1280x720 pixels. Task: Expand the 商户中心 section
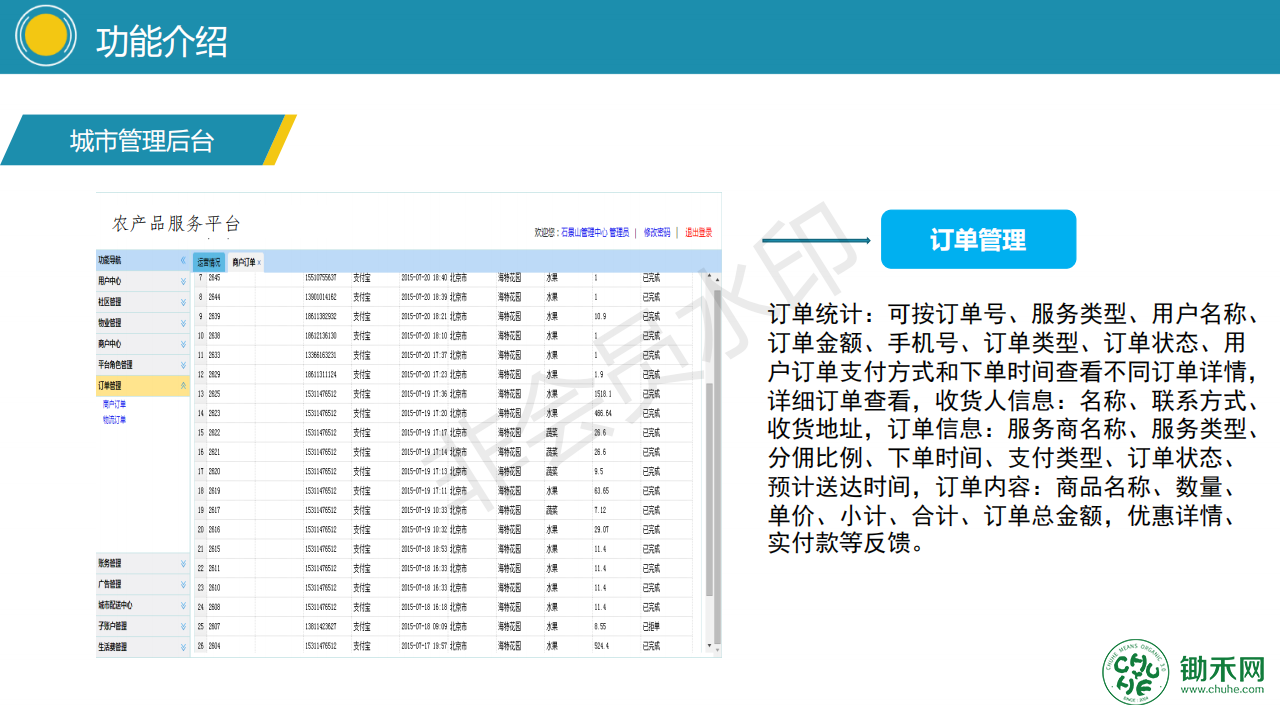[x=183, y=344]
